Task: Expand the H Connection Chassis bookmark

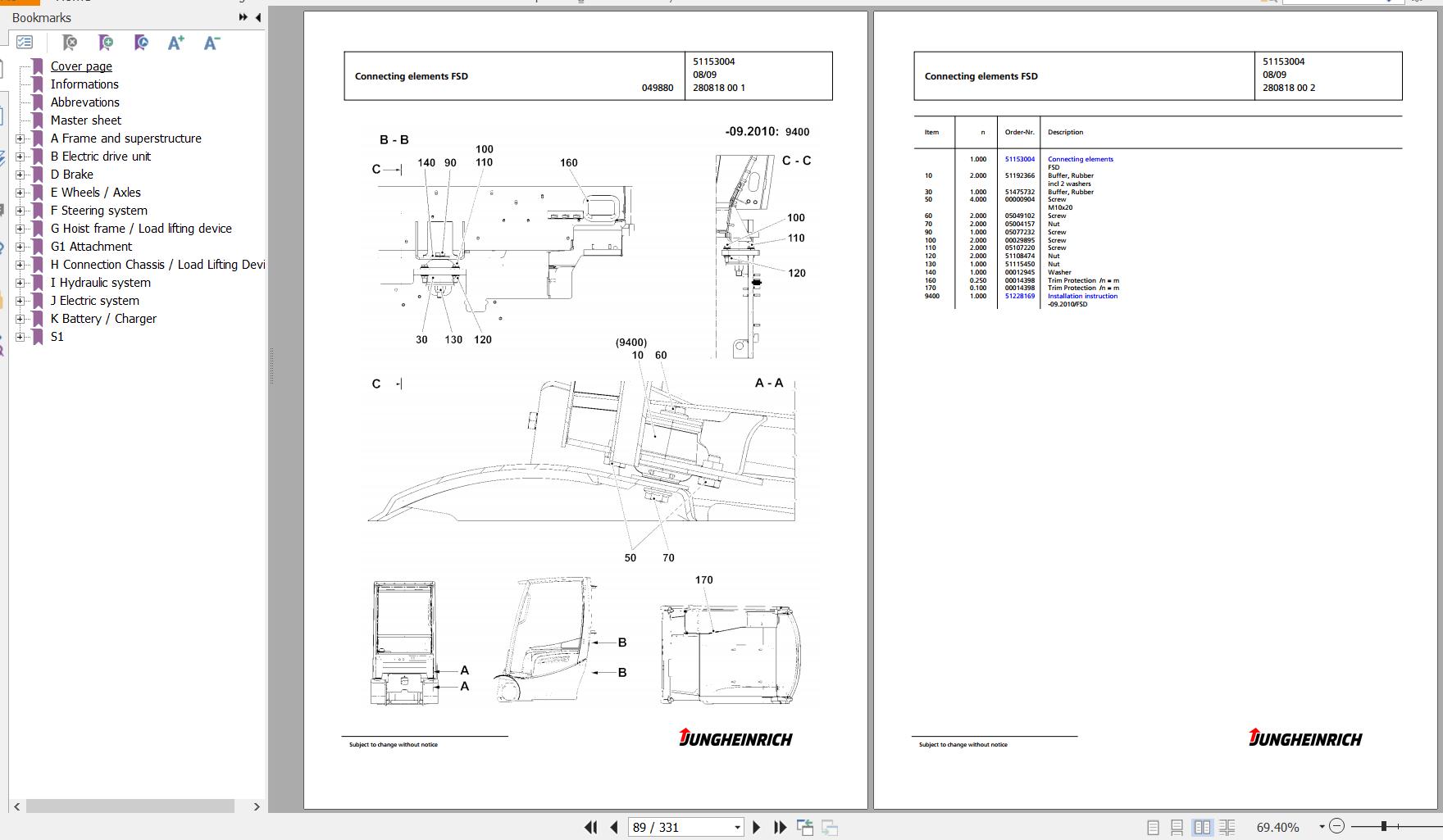Action: [20, 265]
